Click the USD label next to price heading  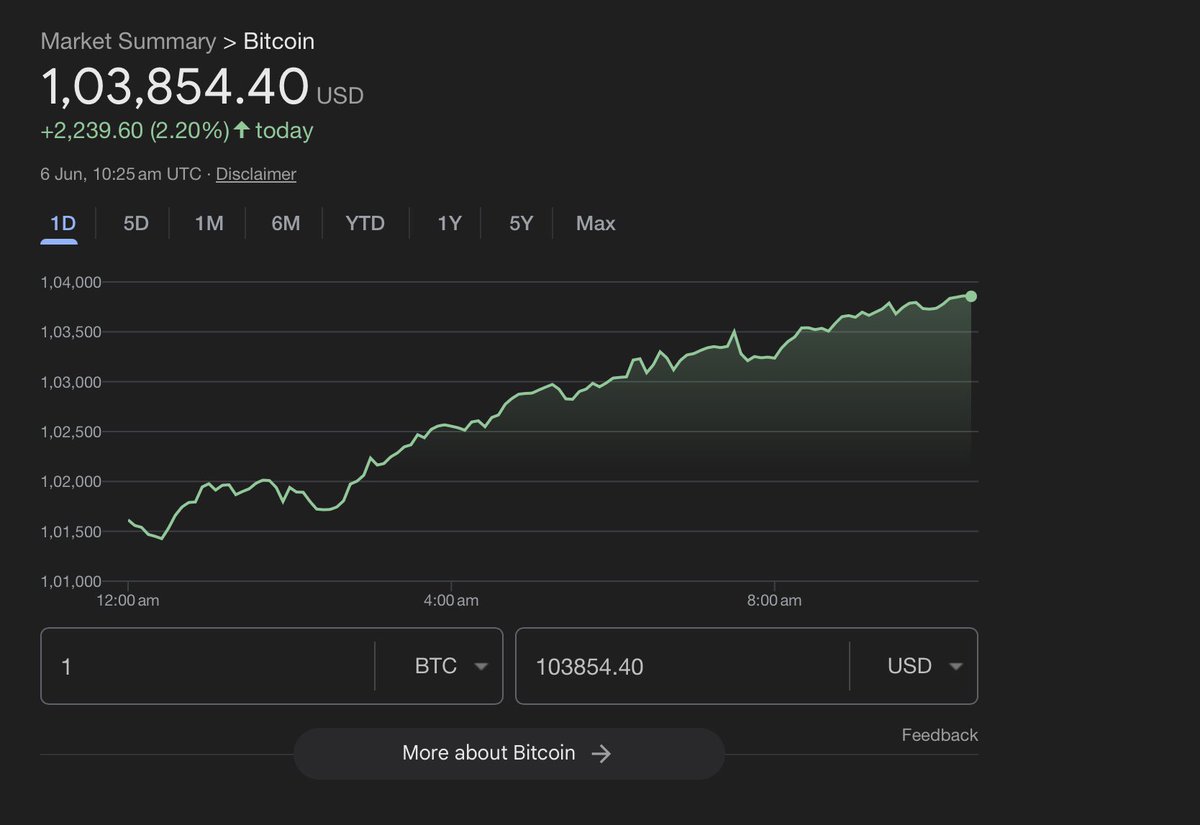coord(340,97)
